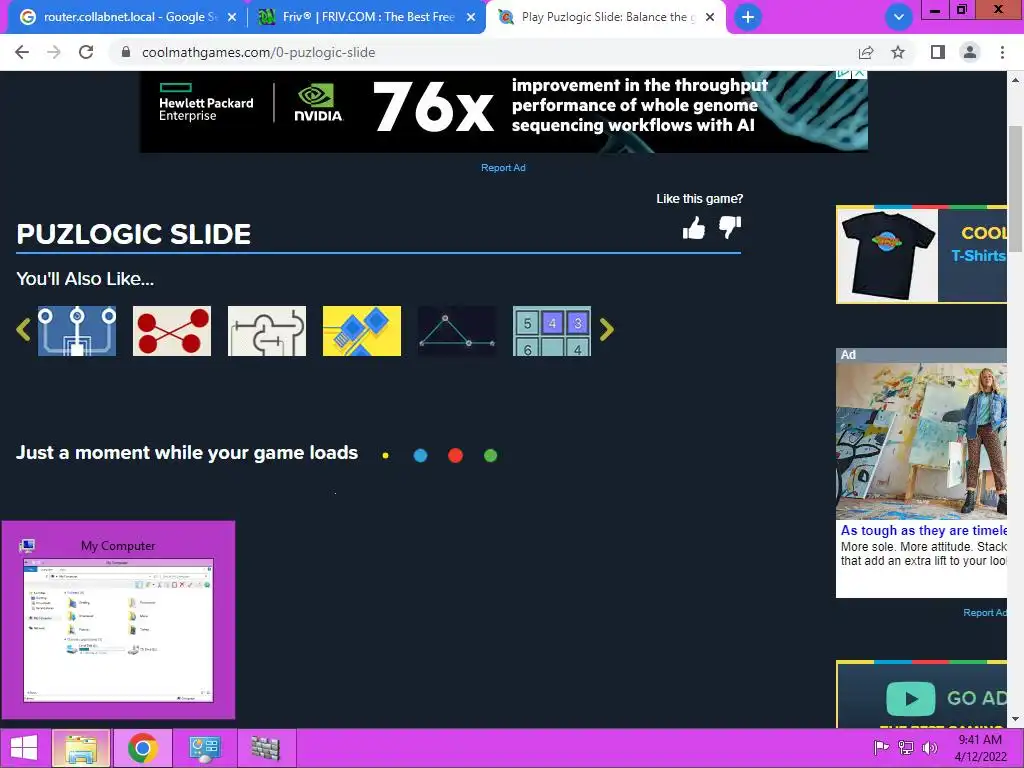1024x768 pixels.
Task: Open the pipe maze game thumbnail
Action: [x=267, y=331]
